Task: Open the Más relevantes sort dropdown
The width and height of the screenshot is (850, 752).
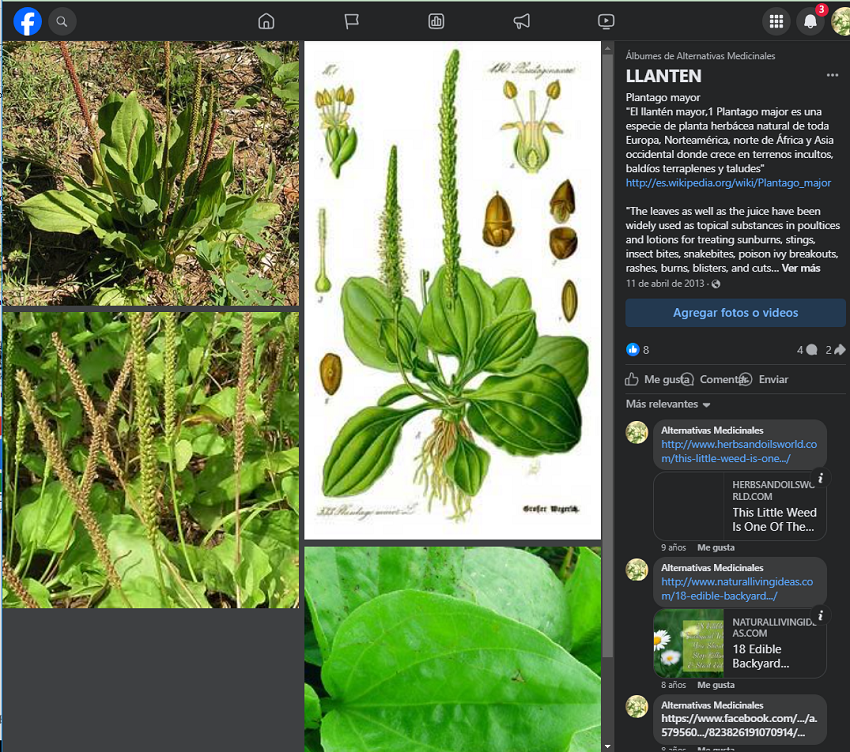Action: (668, 405)
